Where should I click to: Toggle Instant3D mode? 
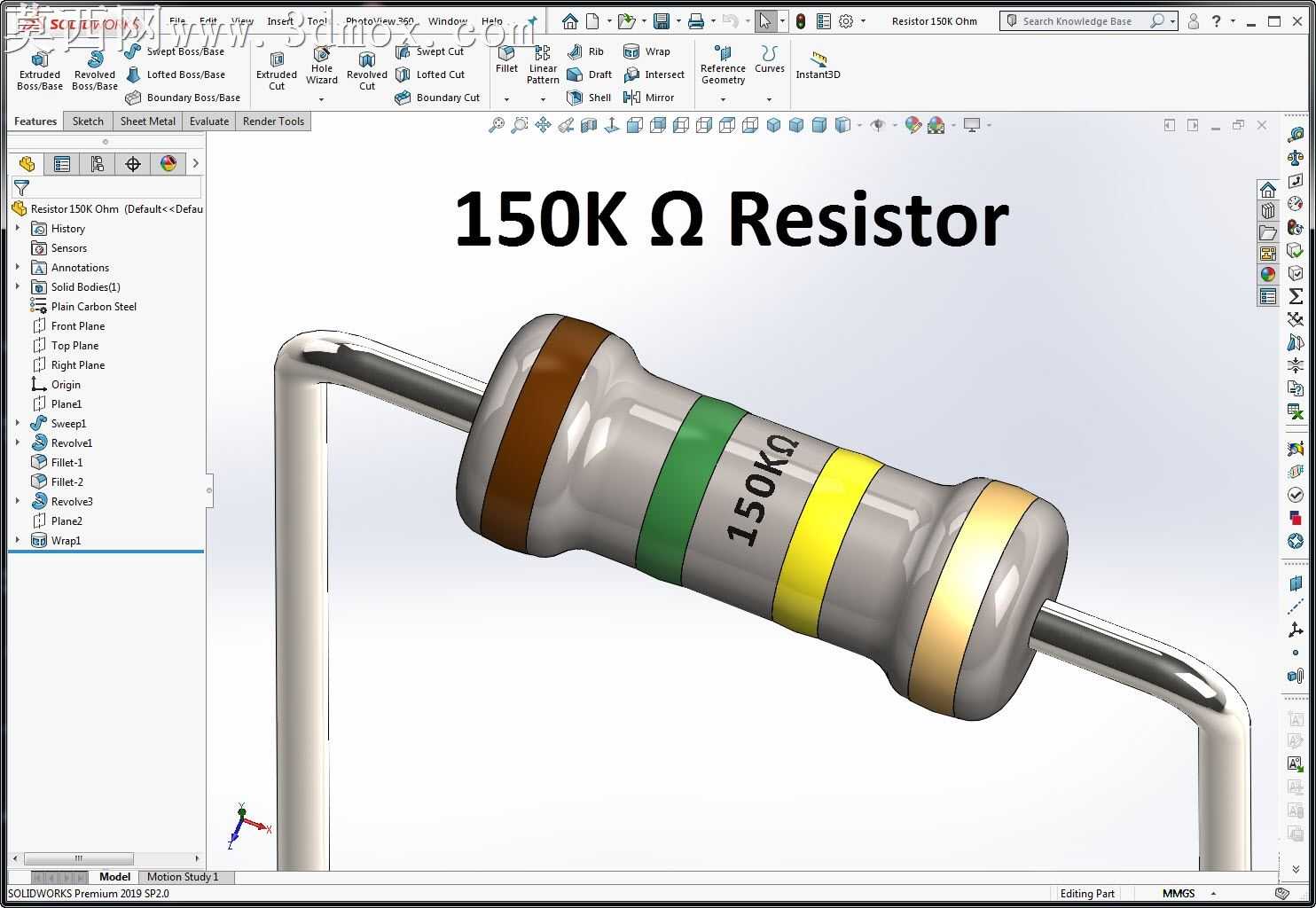click(818, 66)
